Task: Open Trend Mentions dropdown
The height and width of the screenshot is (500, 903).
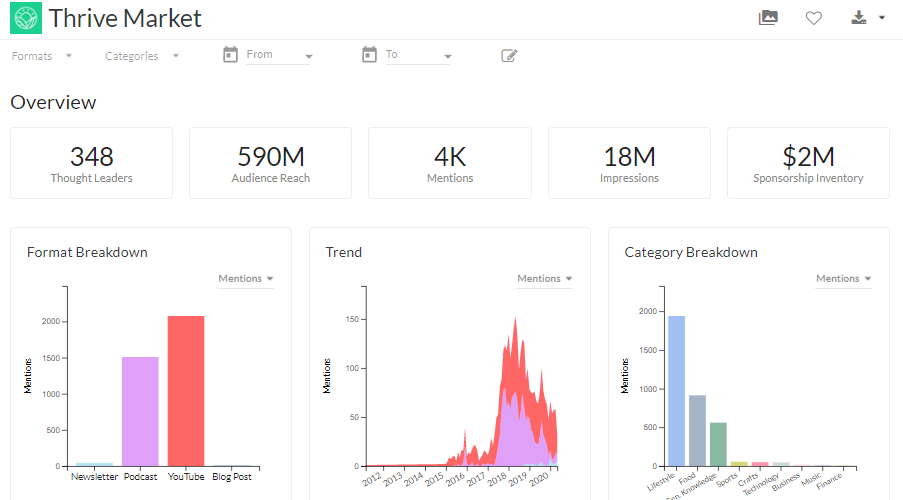Action: (x=544, y=279)
